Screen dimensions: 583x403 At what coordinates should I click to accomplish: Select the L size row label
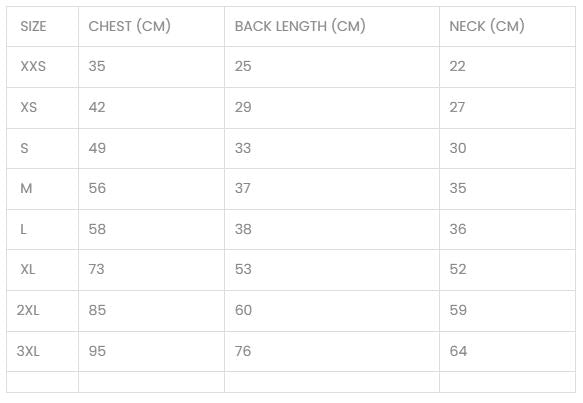23,229
